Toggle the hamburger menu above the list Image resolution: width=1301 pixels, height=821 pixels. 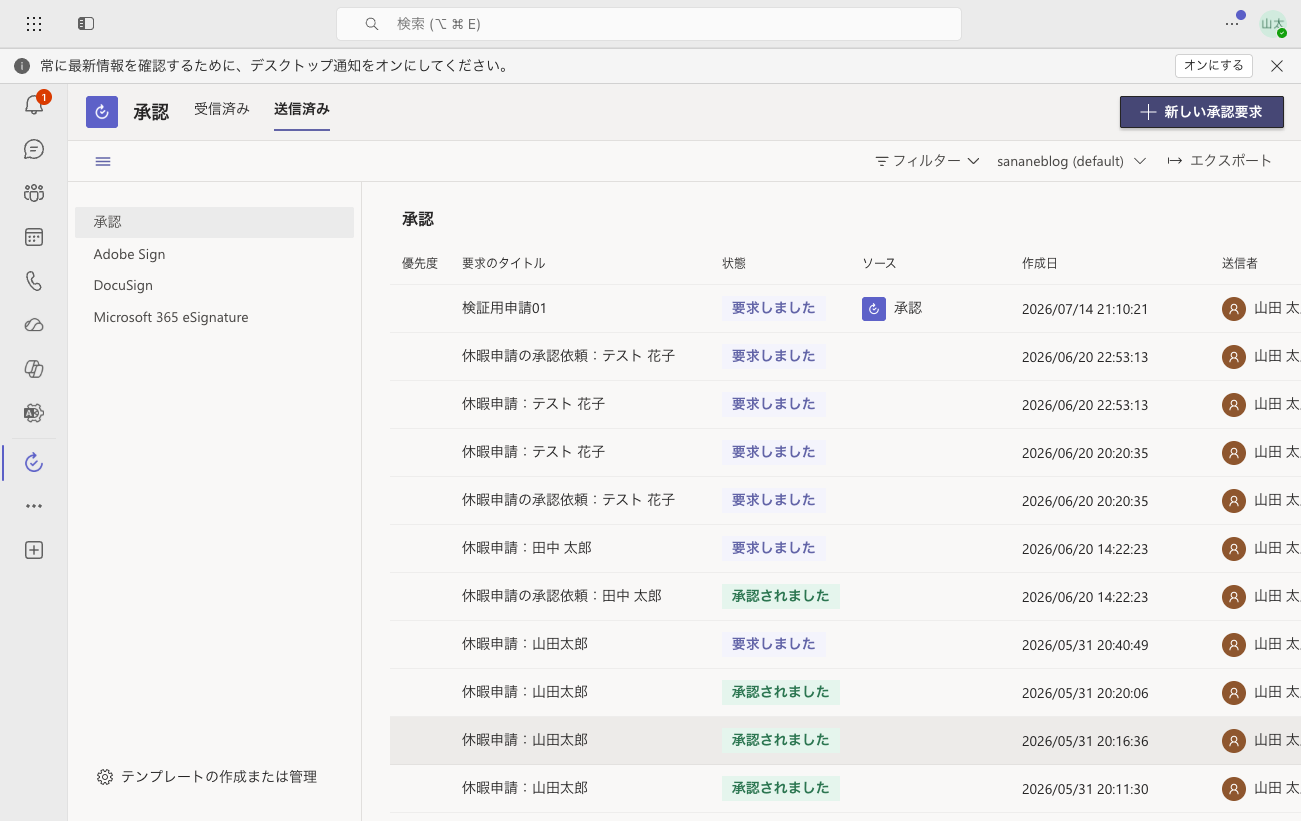[x=103, y=161]
